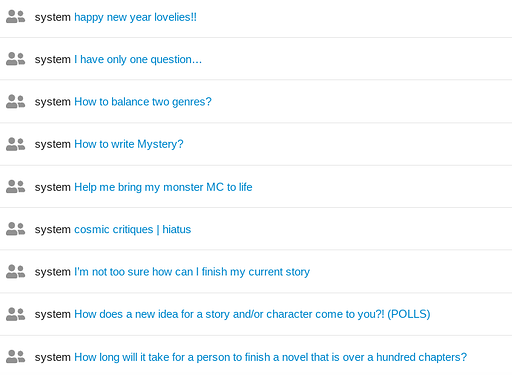Viewport: 512px width, 375px height.
Task: Click group icon beside 'I'm not too sure how' thread
Action: pos(15,272)
